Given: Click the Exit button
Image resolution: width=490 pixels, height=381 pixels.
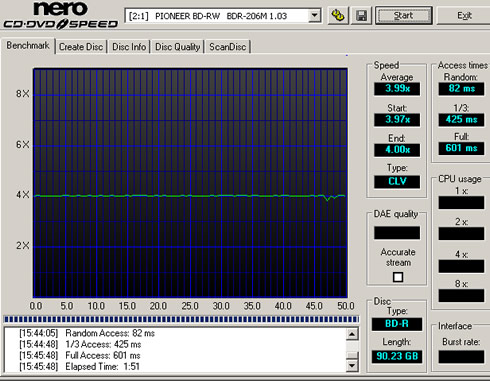Looking at the screenshot, I should click(464, 16).
